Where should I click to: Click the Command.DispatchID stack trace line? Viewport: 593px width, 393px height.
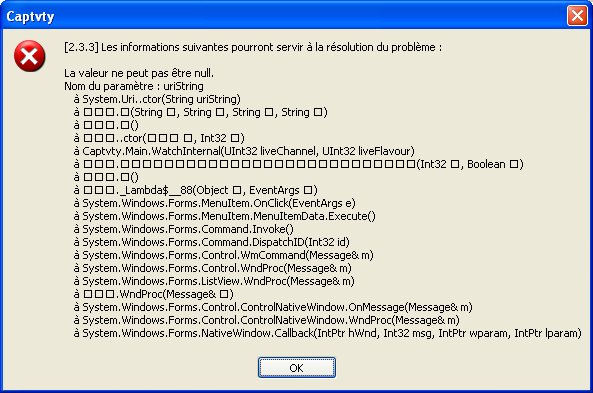tap(211, 242)
